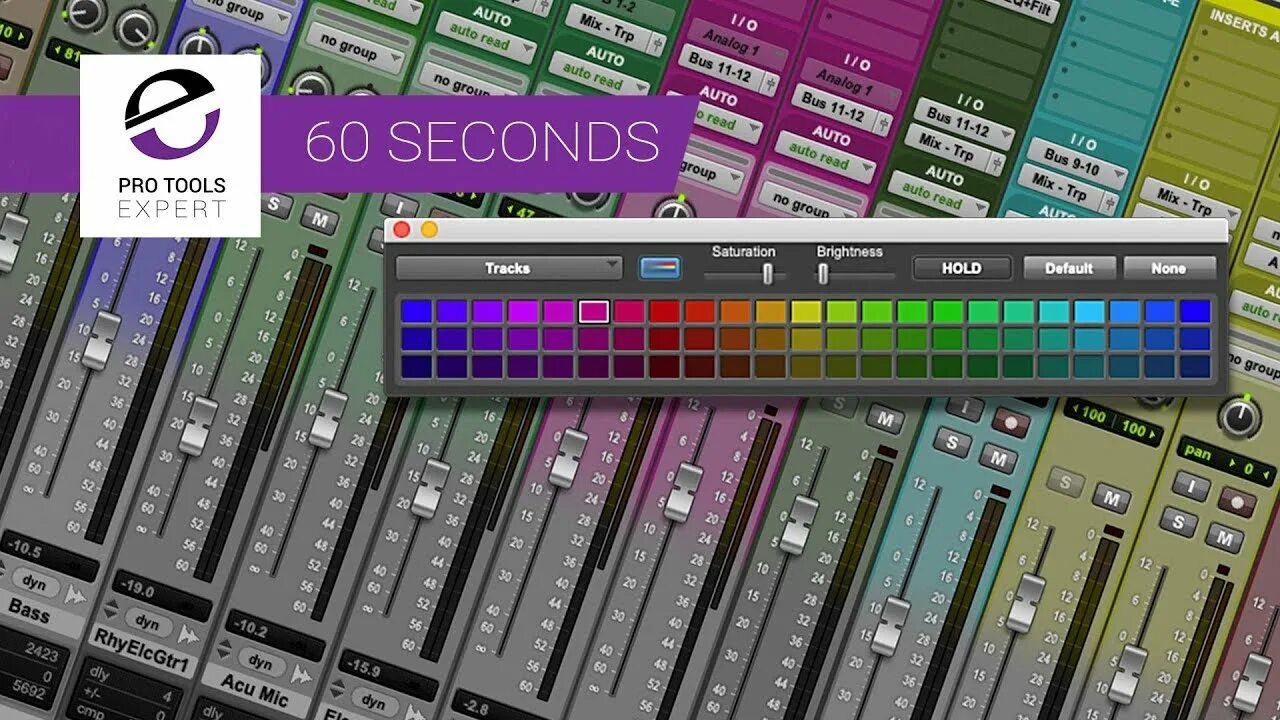Click the None button in color palette
This screenshot has width=1280, height=720.
1169,268
